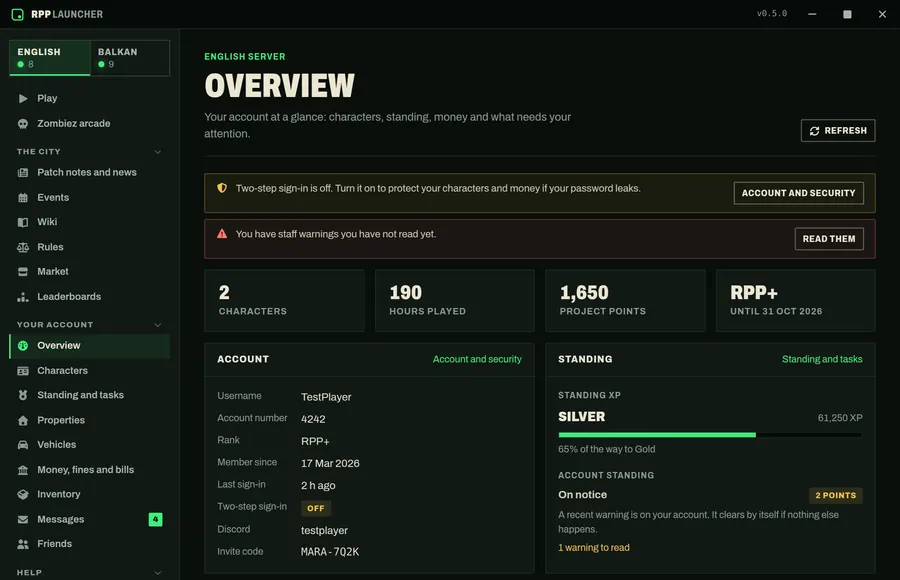Image resolution: width=900 pixels, height=580 pixels.
Task: Click the Properties house icon
Action: (x=23, y=420)
